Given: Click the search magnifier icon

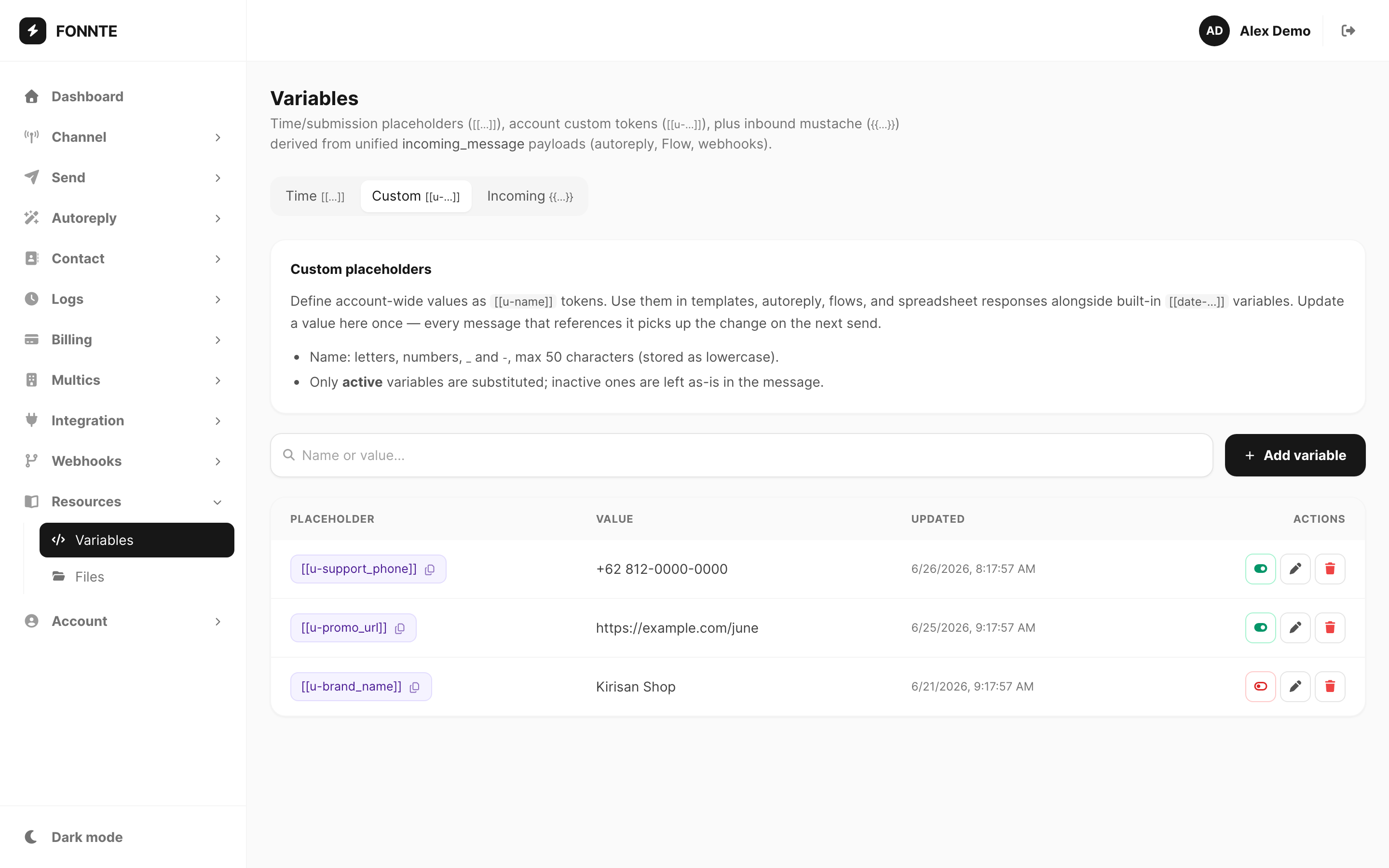Looking at the screenshot, I should tap(289, 455).
